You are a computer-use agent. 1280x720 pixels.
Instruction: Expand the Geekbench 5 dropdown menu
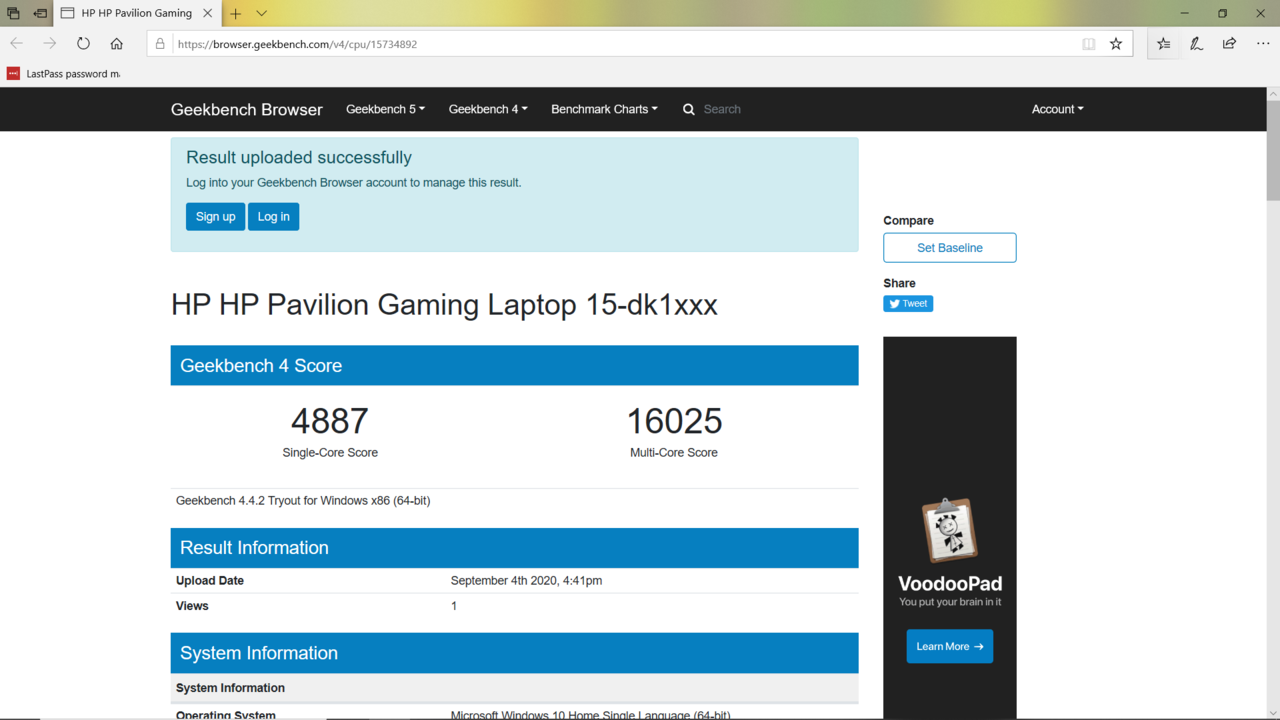point(385,109)
